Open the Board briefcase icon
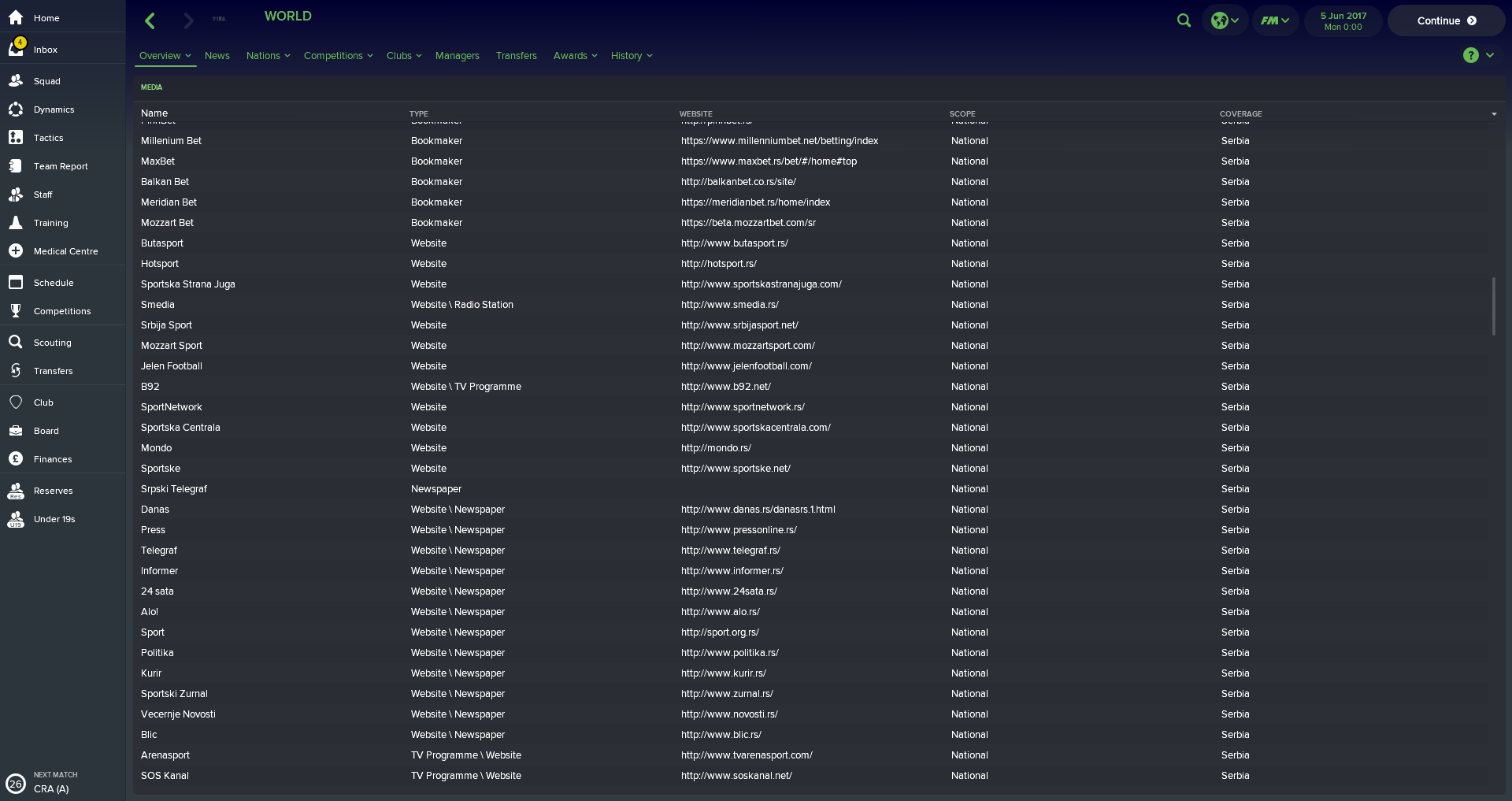The image size is (1512, 801). click(x=16, y=431)
